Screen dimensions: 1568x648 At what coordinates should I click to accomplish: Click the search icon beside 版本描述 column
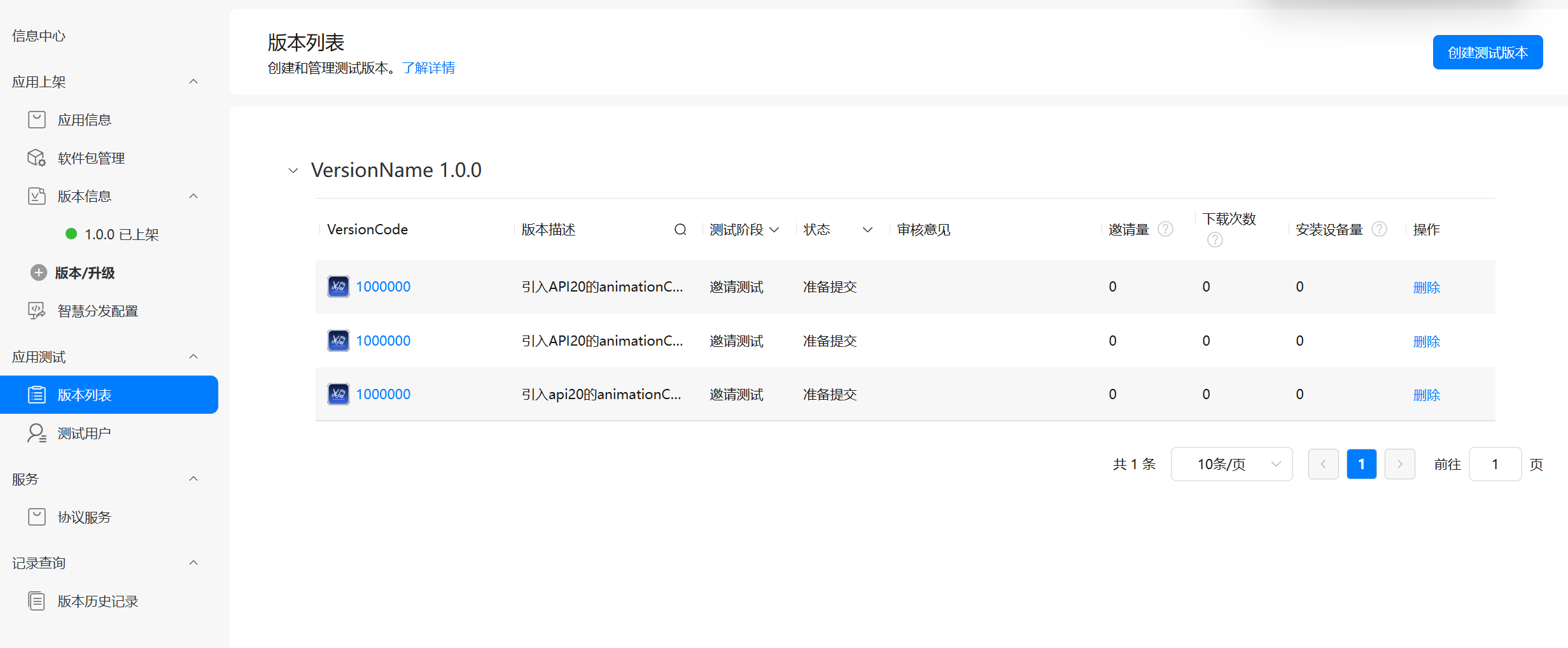tap(680, 230)
